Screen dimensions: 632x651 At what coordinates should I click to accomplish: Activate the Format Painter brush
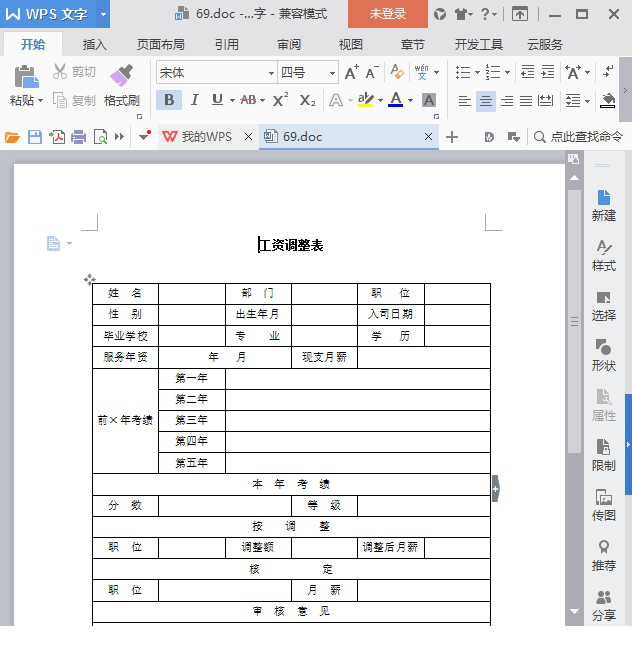pyautogui.click(x=121, y=76)
